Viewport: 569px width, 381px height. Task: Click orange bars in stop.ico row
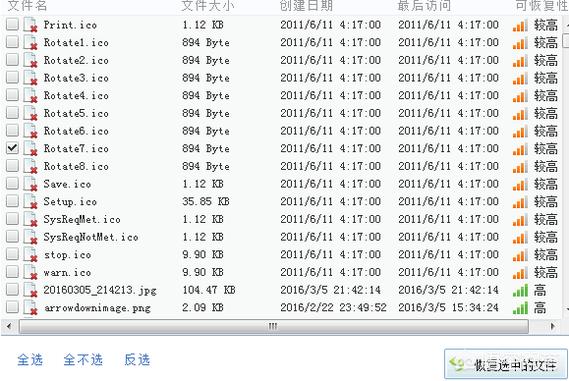pyautogui.click(x=520, y=255)
